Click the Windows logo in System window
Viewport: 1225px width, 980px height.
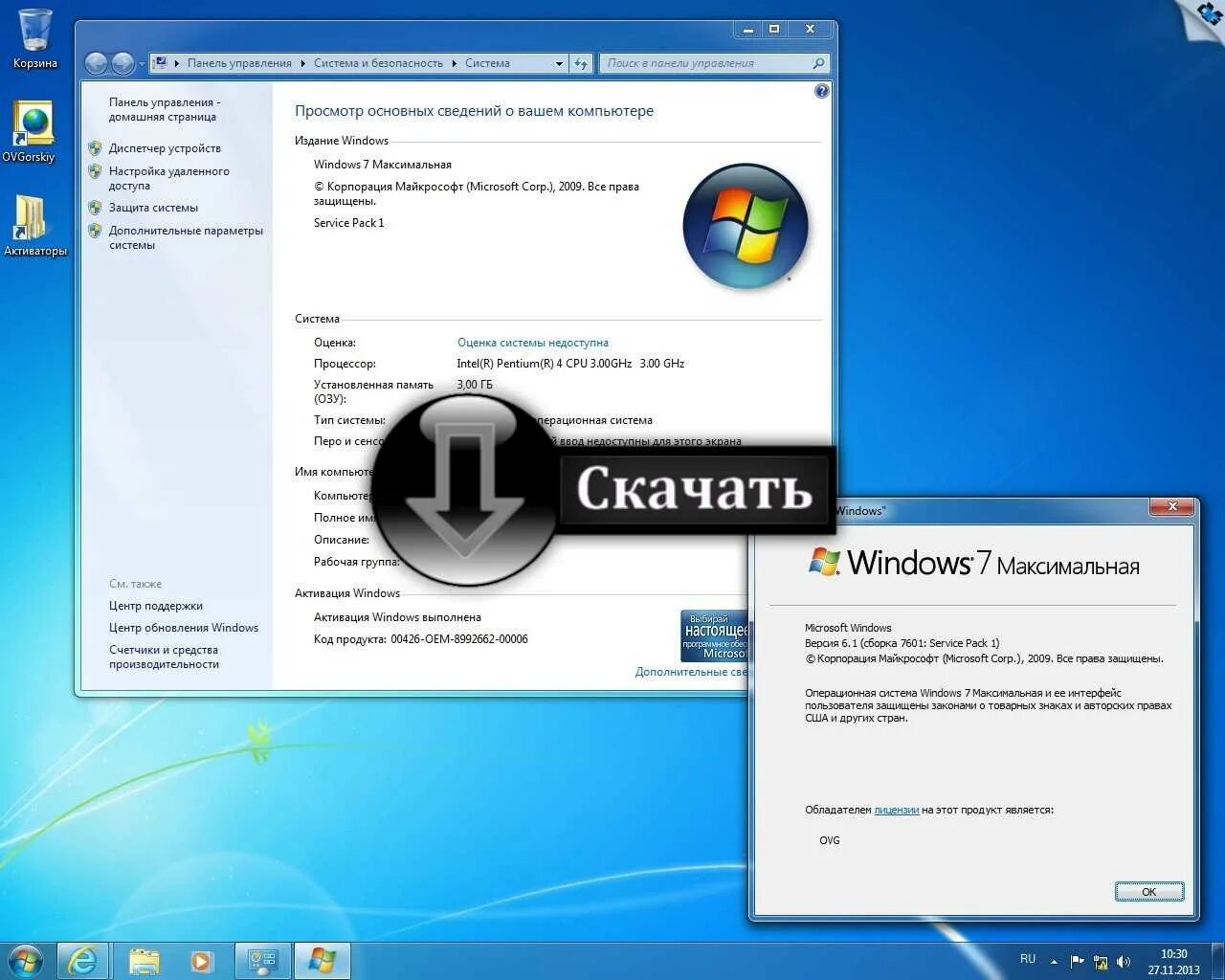pyautogui.click(x=746, y=226)
